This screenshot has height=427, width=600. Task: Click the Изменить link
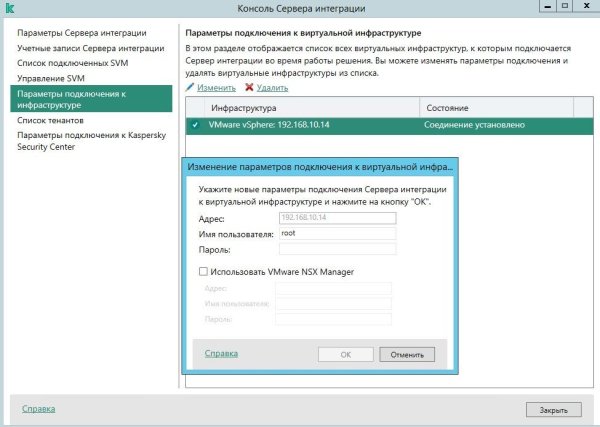[216, 88]
